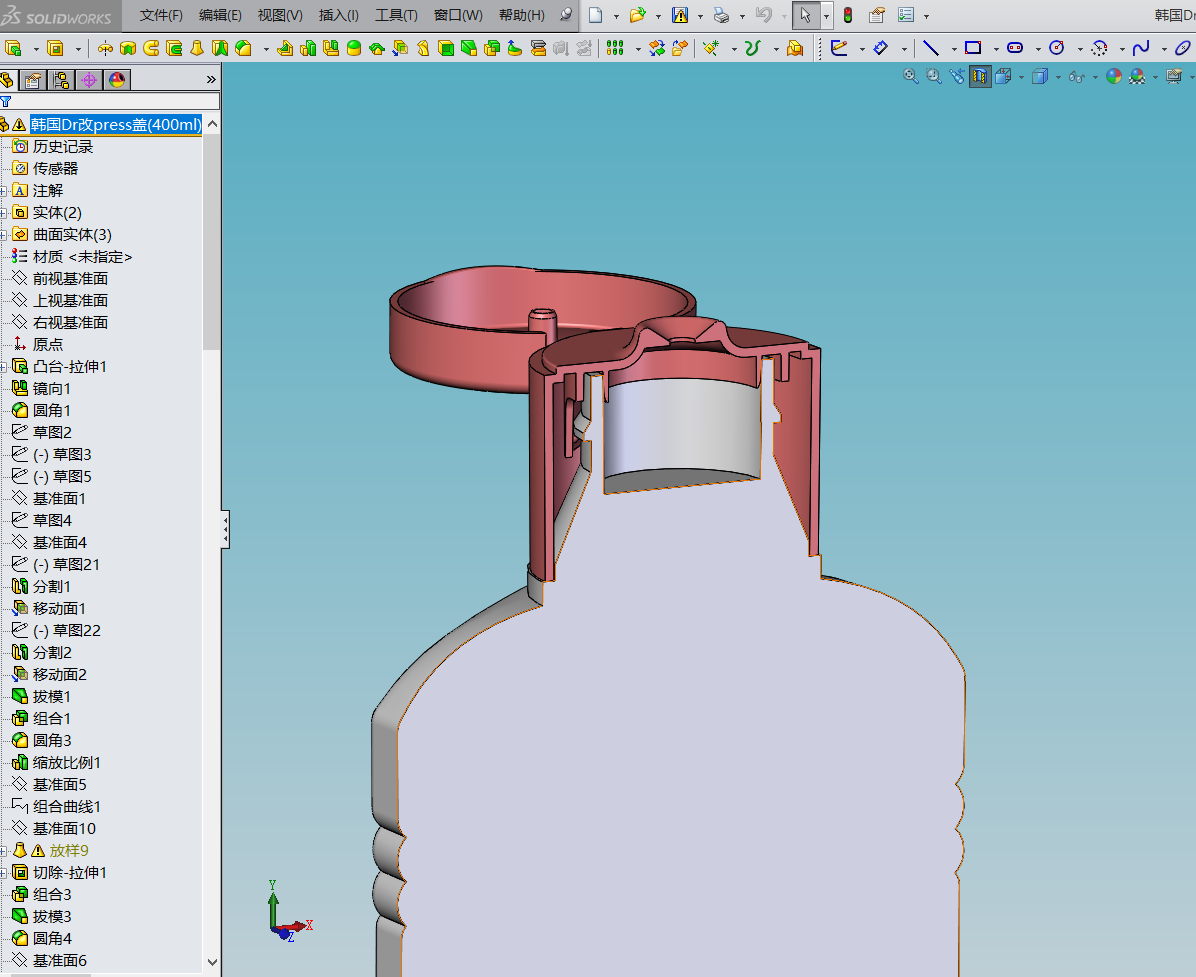Open the Line tool dropdown arrow
Screen dimensions: 1196x977
[953, 49]
